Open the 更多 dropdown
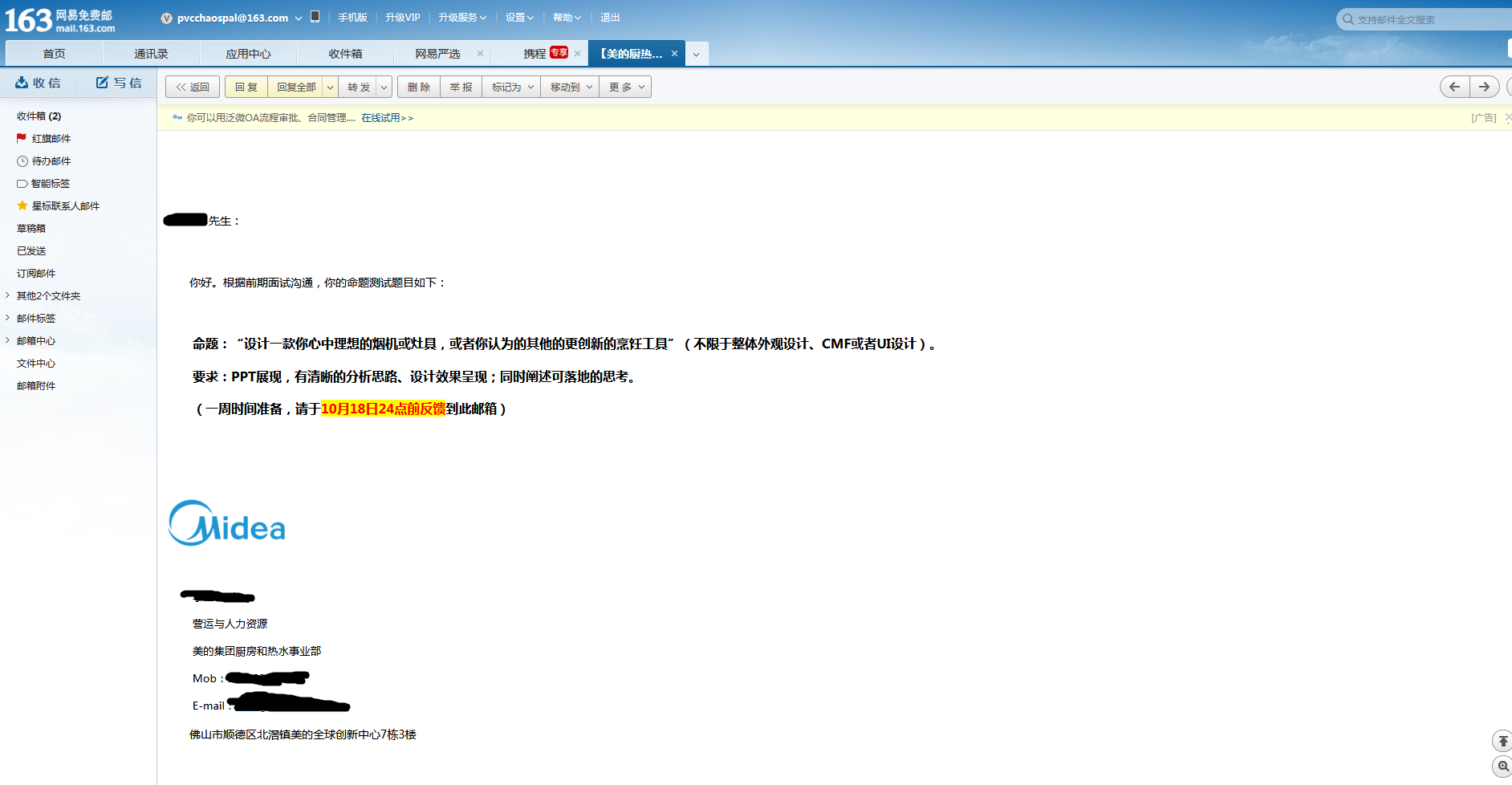The image size is (1512, 785). [x=625, y=87]
